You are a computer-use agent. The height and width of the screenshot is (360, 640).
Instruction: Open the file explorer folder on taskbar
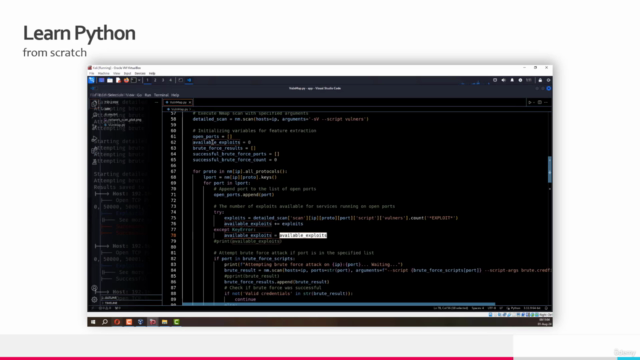(164, 322)
